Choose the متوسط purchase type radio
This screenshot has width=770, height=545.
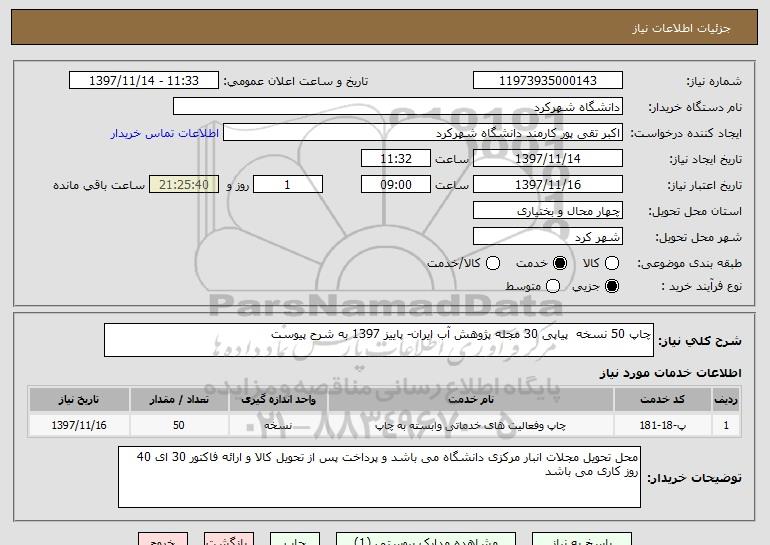552,286
